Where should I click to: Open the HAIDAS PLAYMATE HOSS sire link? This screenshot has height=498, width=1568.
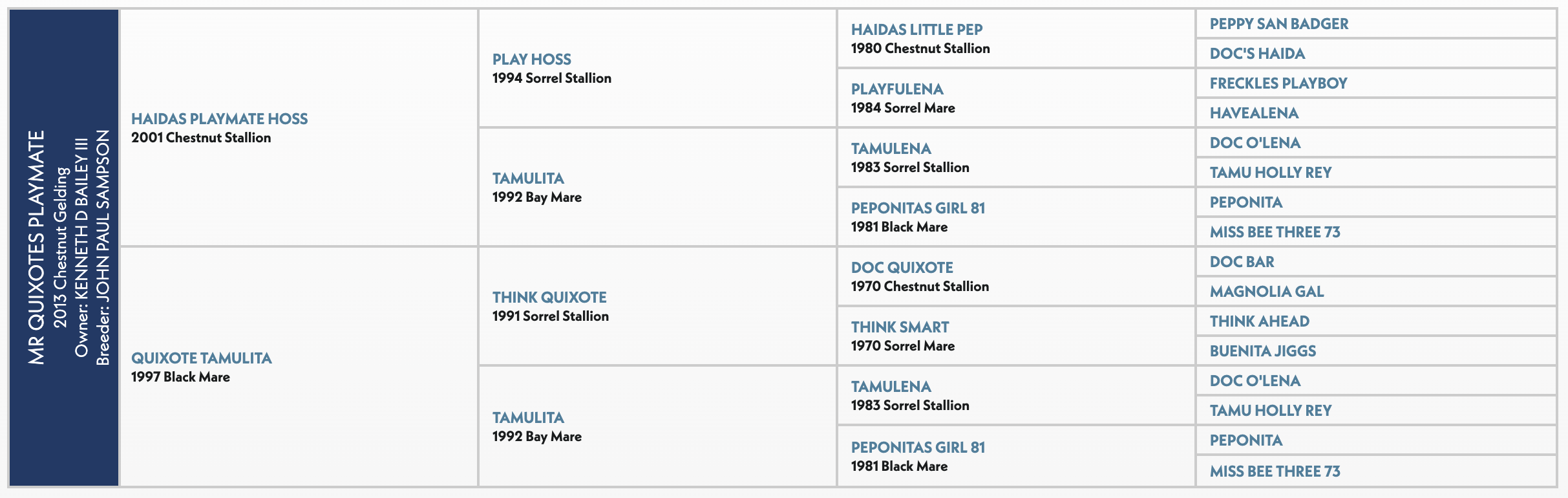click(x=219, y=119)
